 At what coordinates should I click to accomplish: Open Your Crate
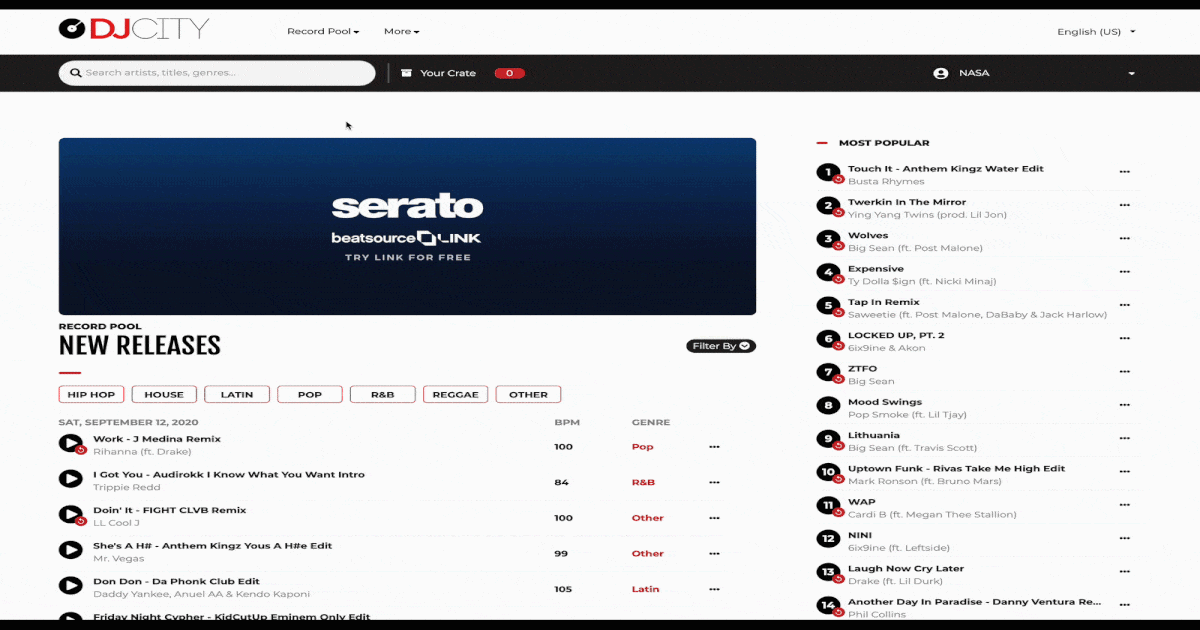(x=448, y=73)
